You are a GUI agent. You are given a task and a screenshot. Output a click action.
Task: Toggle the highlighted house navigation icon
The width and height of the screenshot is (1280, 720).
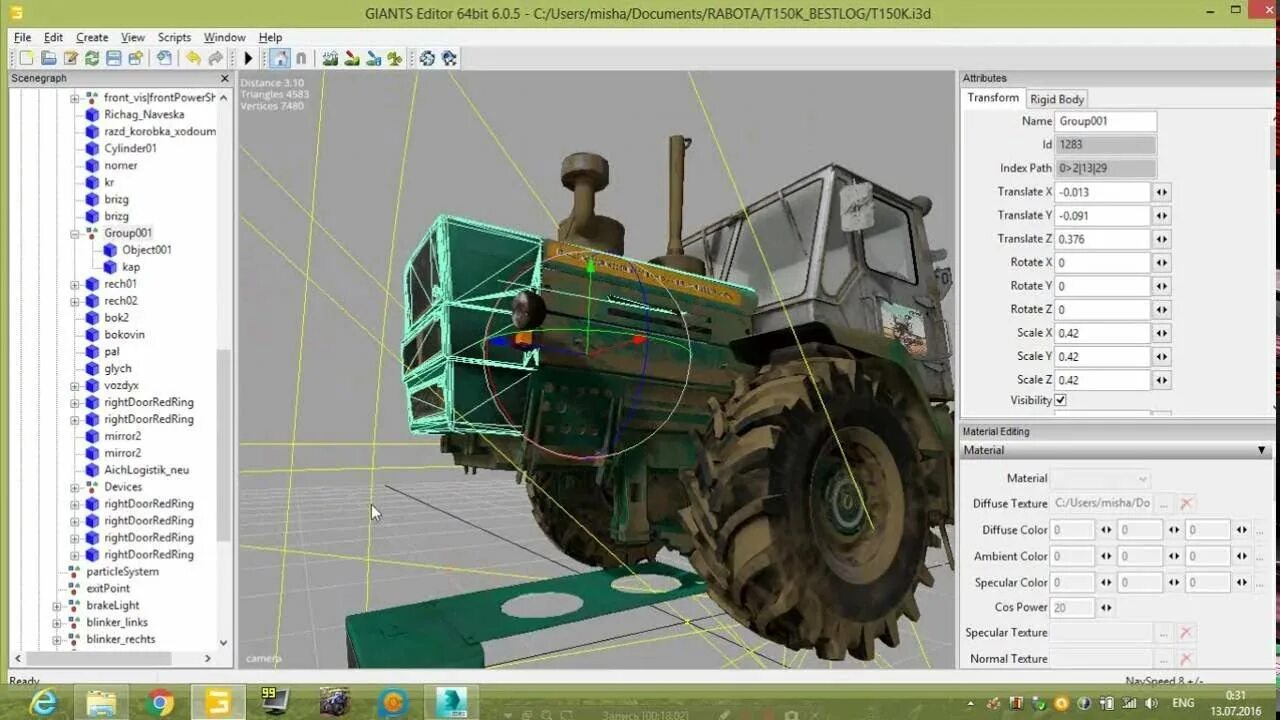pyautogui.click(x=280, y=59)
